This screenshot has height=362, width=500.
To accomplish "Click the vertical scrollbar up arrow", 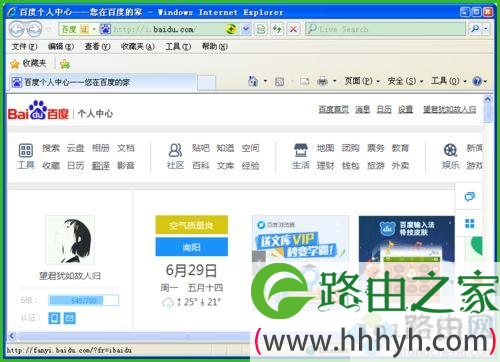I will pos(487,99).
